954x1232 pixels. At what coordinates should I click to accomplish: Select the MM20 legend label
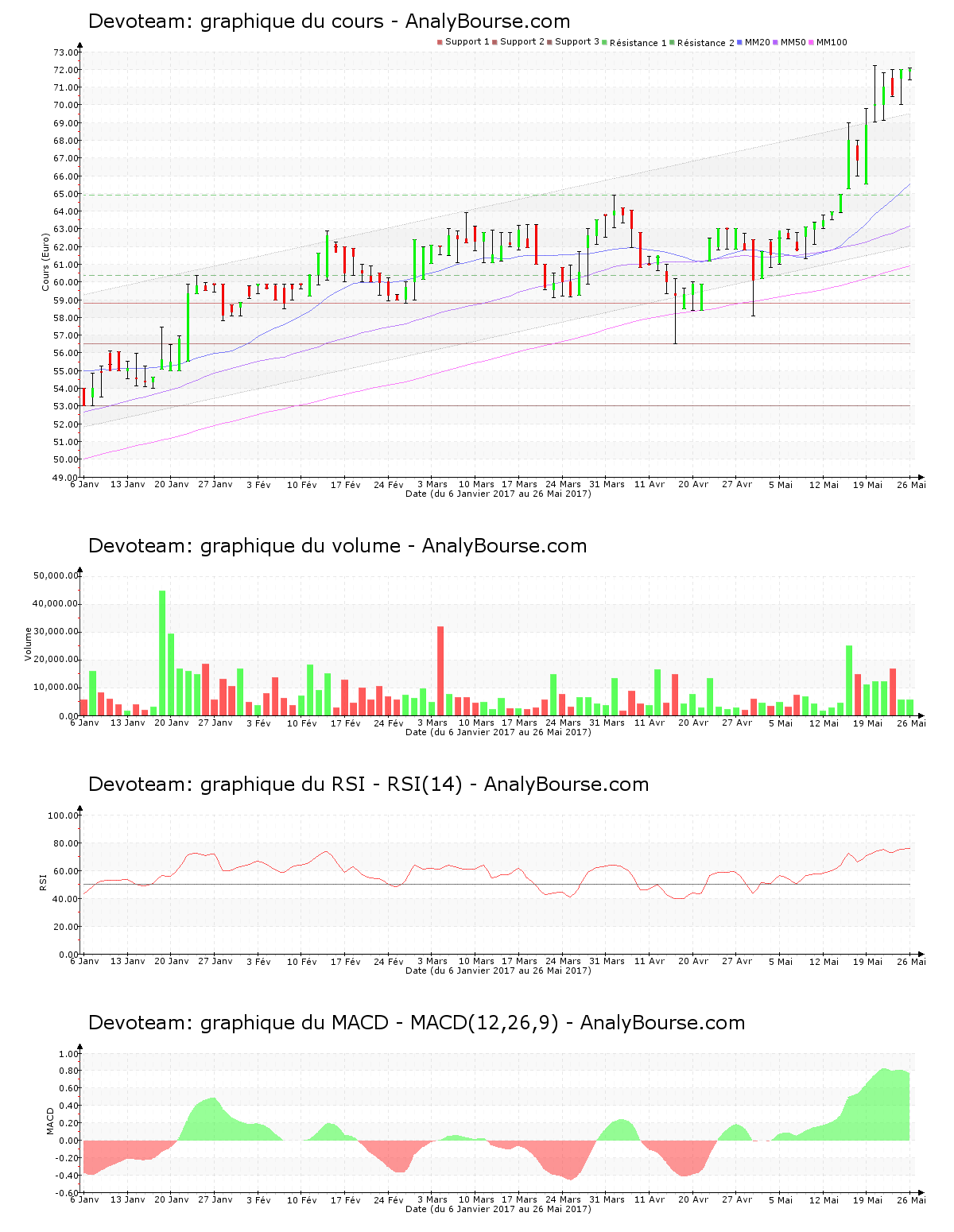[x=758, y=42]
